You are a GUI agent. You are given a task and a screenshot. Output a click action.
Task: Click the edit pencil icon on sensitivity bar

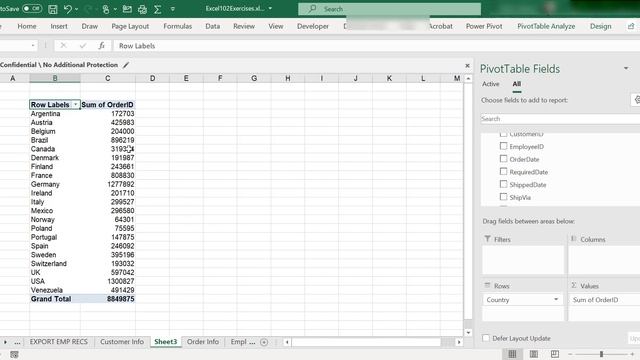pyautogui.click(x=126, y=64)
